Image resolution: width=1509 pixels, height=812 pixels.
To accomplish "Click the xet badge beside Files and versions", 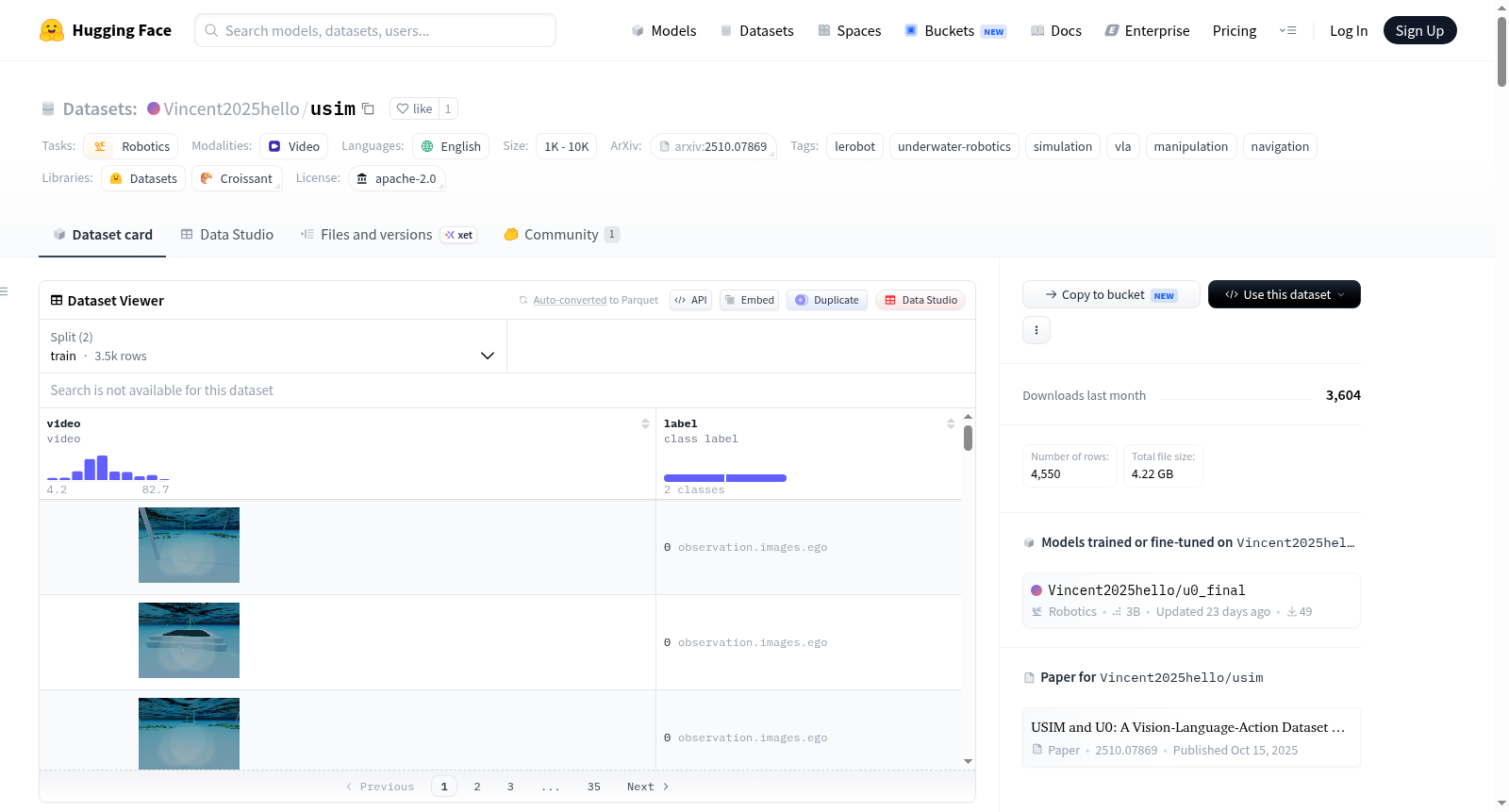I will [x=459, y=235].
